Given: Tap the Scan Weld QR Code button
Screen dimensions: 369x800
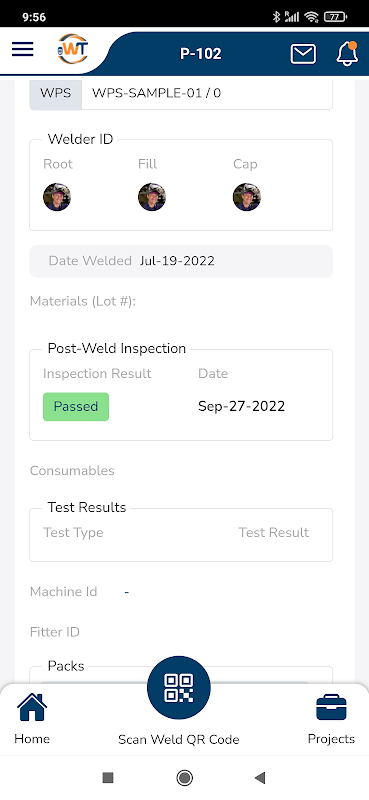Looking at the screenshot, I should tap(179, 687).
